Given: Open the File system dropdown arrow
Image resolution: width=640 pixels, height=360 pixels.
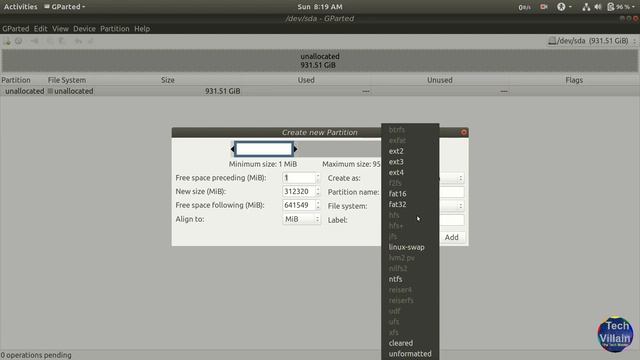Looking at the screenshot, I should point(460,206).
